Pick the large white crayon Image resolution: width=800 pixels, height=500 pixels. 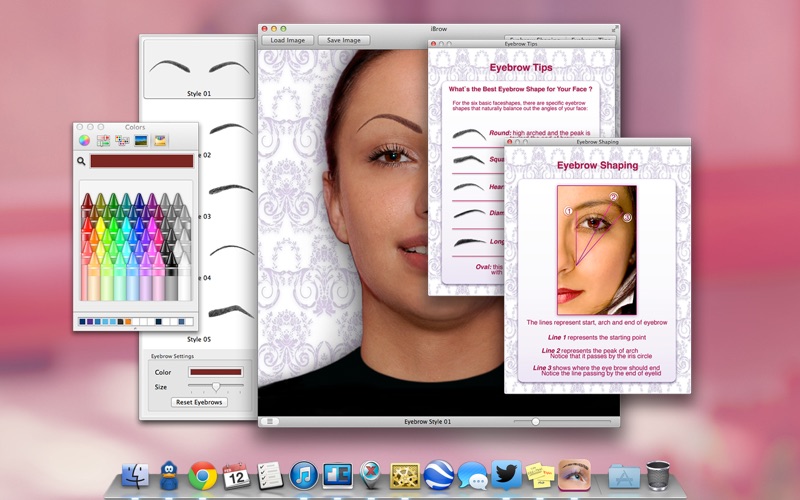click(x=184, y=277)
